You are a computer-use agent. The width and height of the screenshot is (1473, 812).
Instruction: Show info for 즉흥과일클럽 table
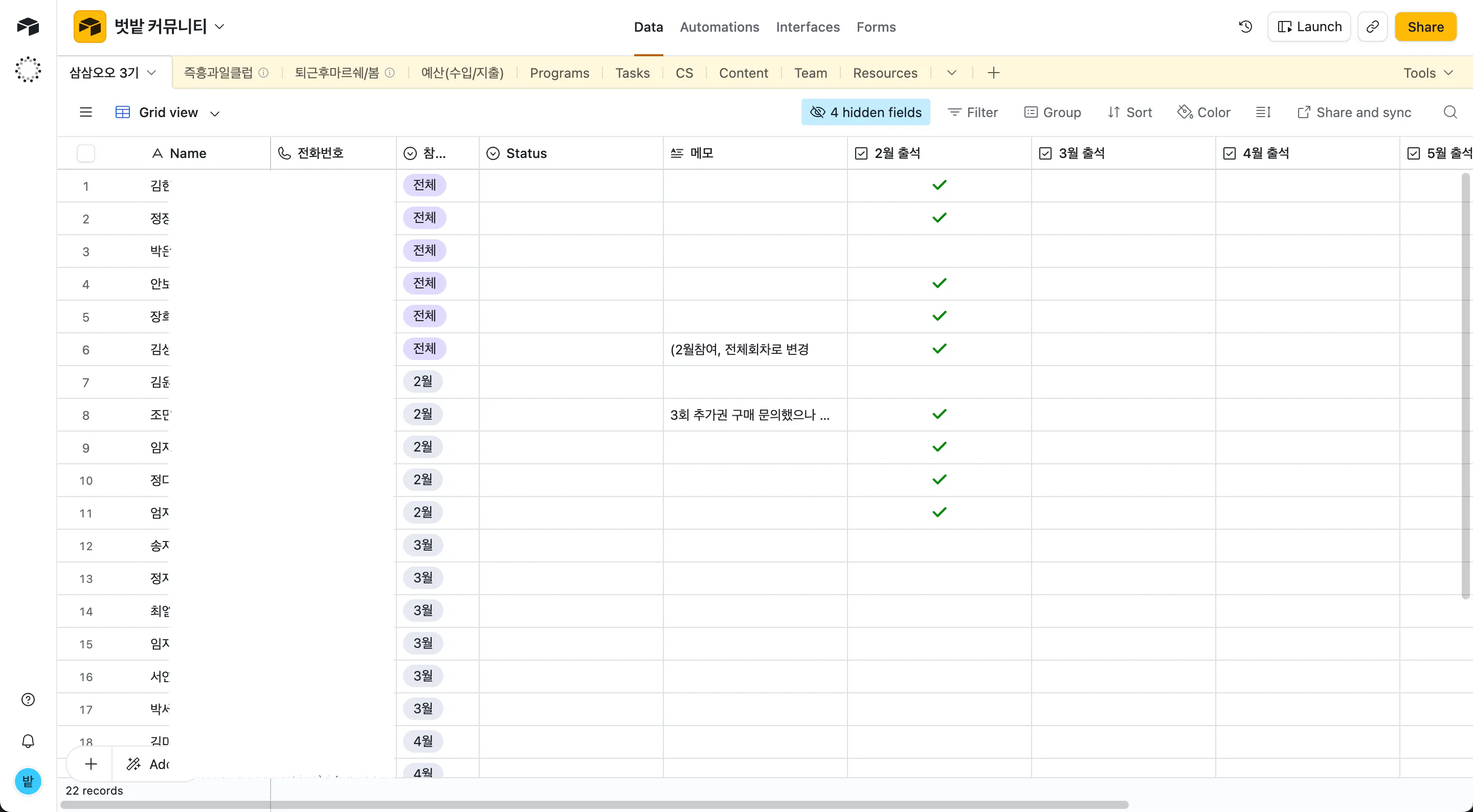click(x=263, y=73)
